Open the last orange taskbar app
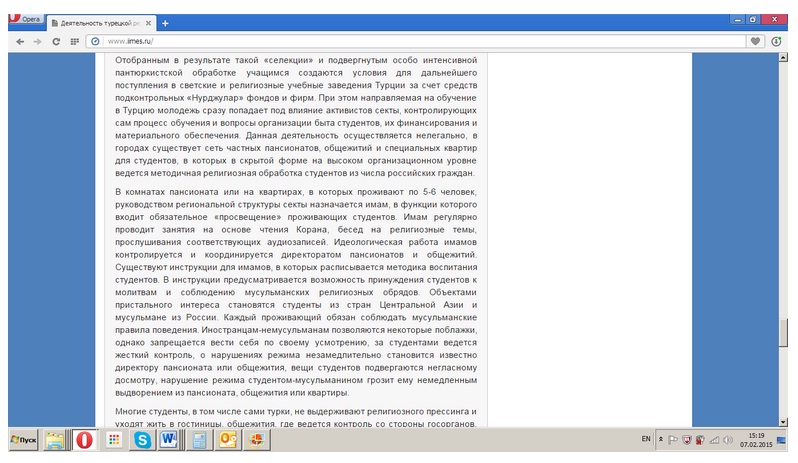The image size is (798, 463). [x=257, y=440]
